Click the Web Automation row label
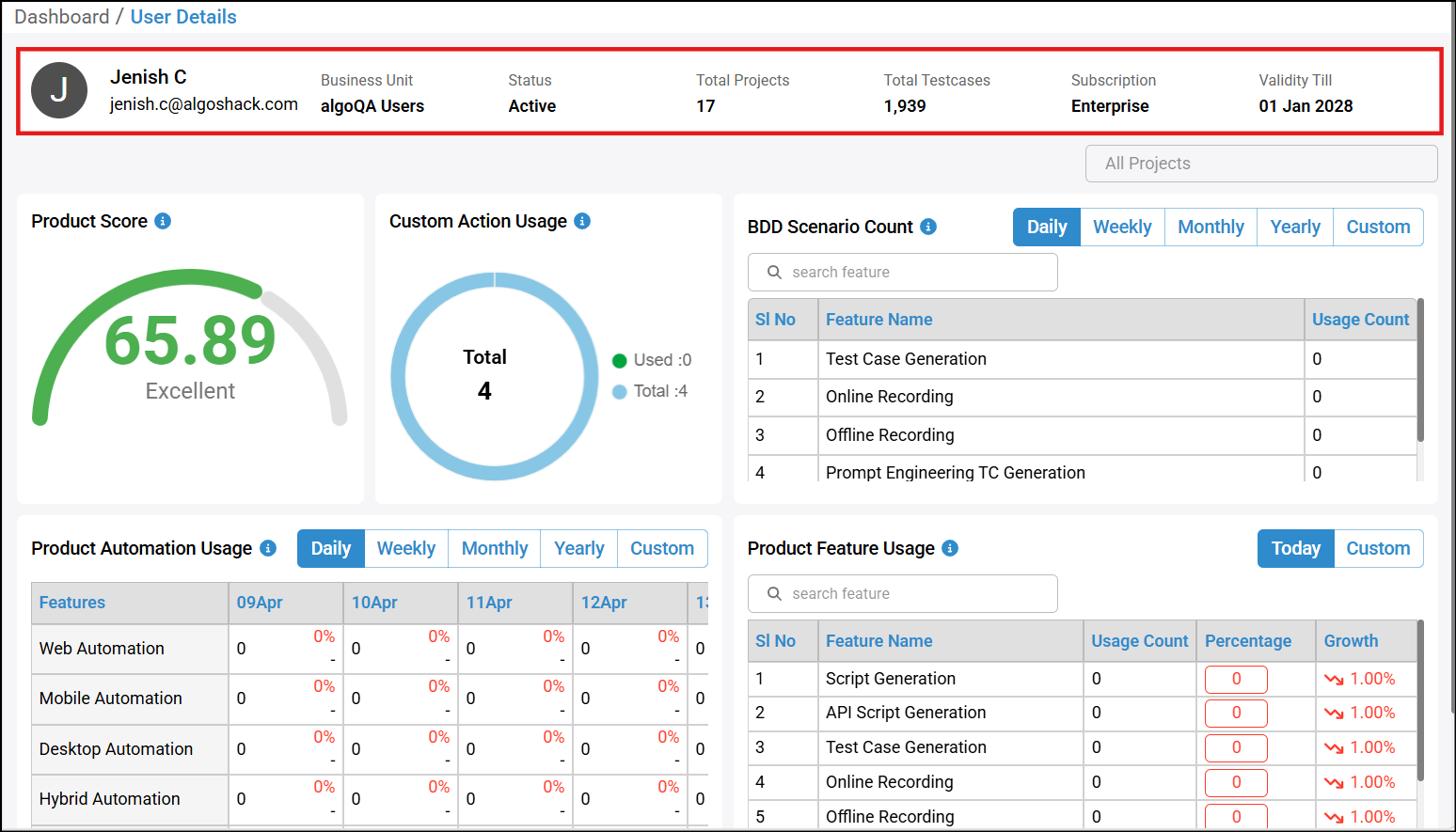 [x=102, y=649]
